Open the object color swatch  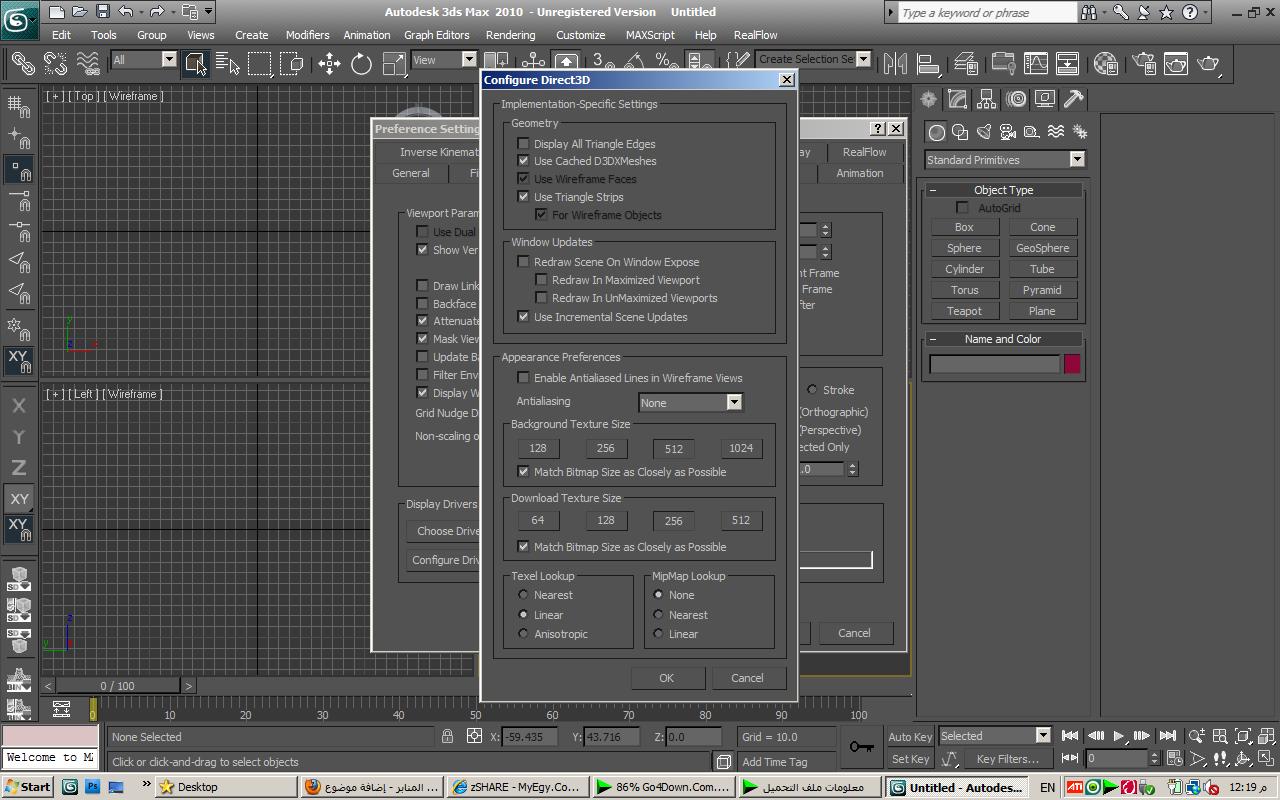pos(1072,364)
